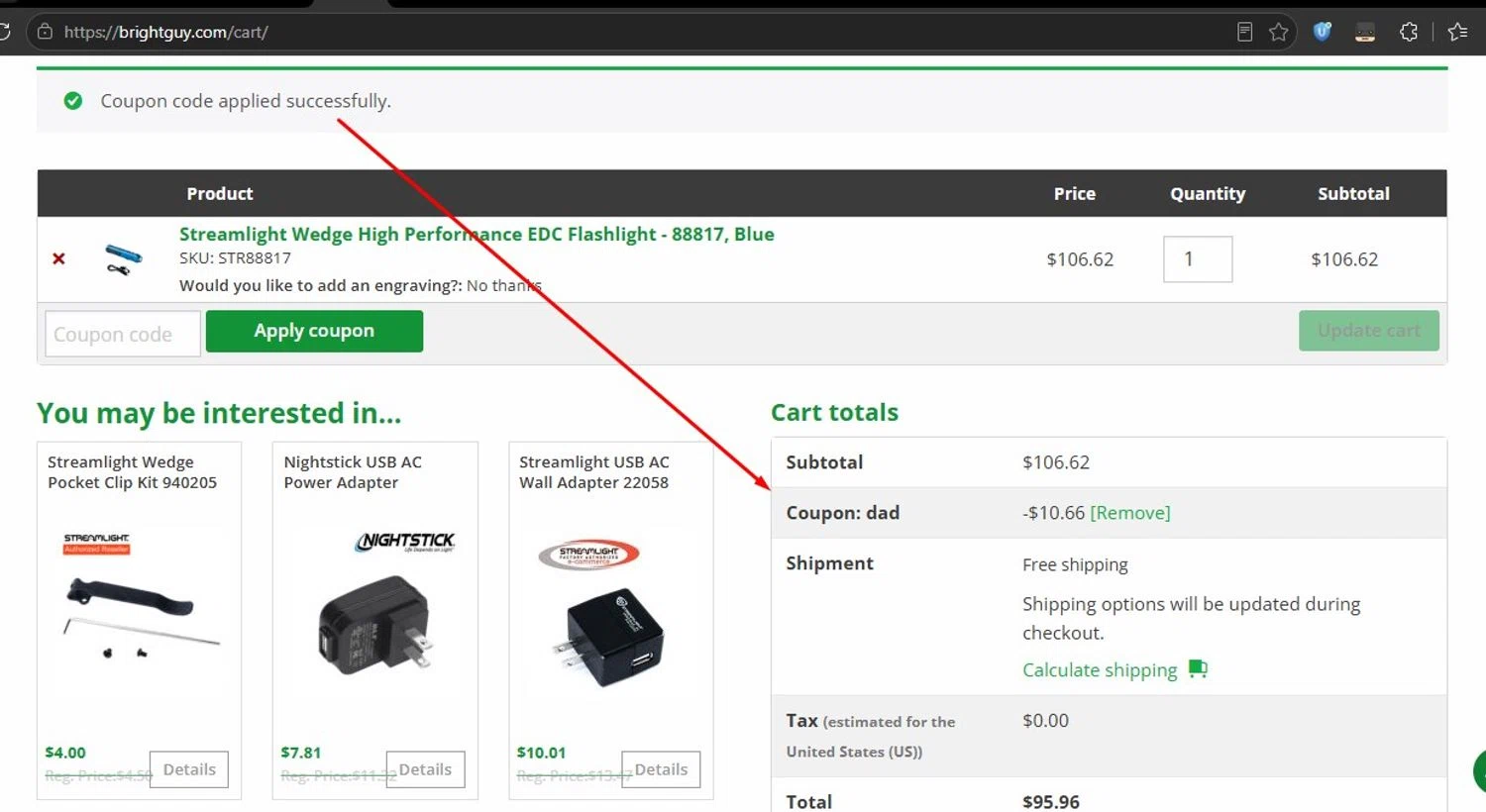Viewport: 1486px width, 812px height.
Task: Click Nightstick USB AC Power Adapter title
Action: [x=353, y=472]
